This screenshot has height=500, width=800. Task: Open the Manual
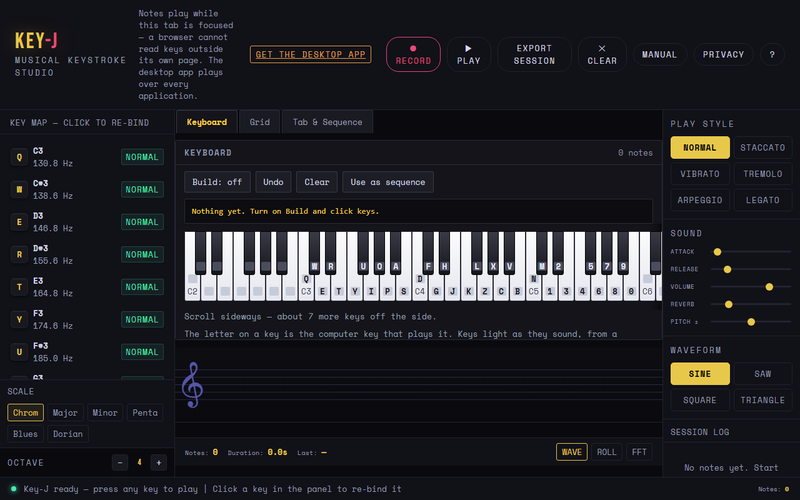pos(659,55)
